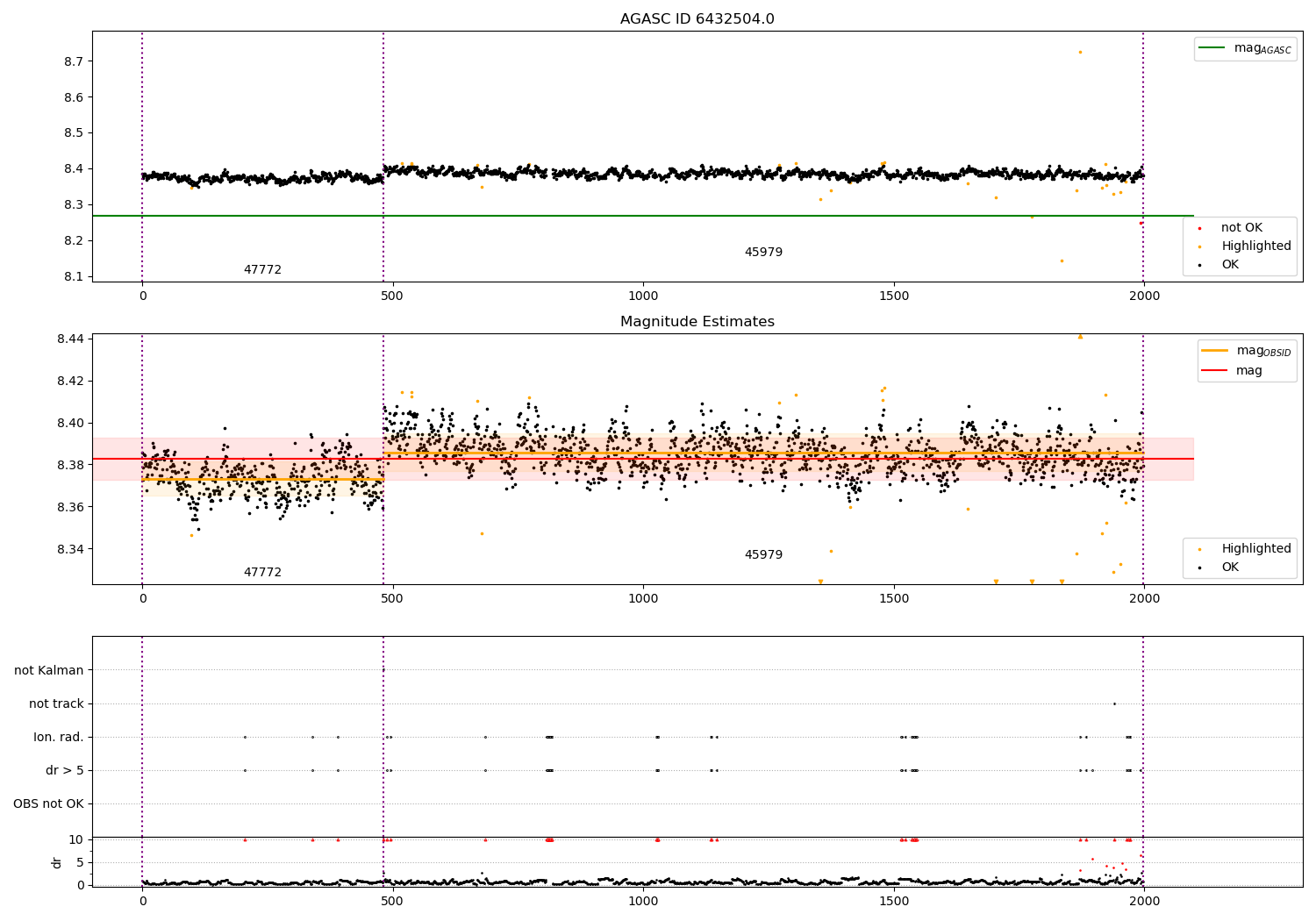Click the 8.38 y-axis tick label
The height and width of the screenshot is (921, 1316).
click(x=70, y=465)
